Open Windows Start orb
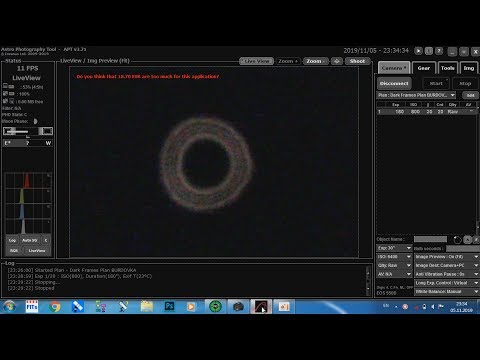 point(9,306)
